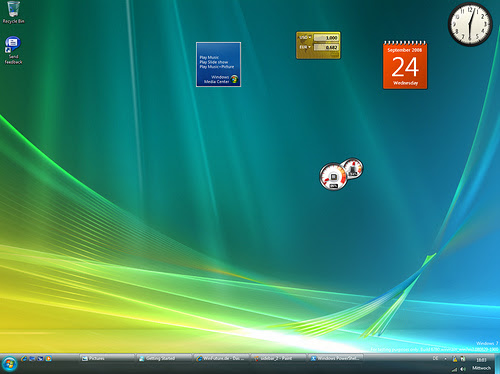Click the Show Desktop Quick Launch icon
Screen dimensions: 500x374
coord(32,359)
